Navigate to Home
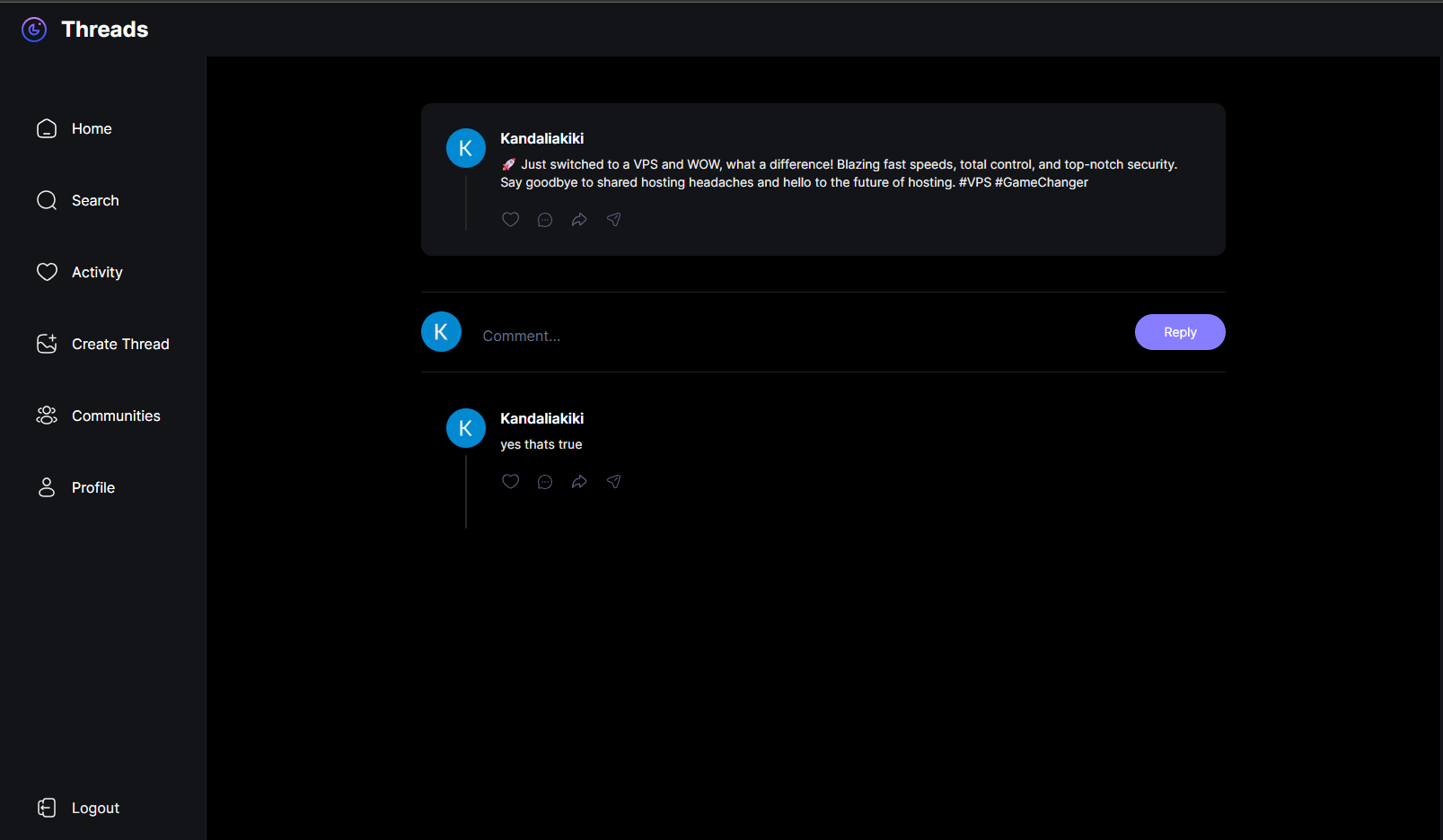This screenshot has height=840, width=1443. tap(92, 128)
